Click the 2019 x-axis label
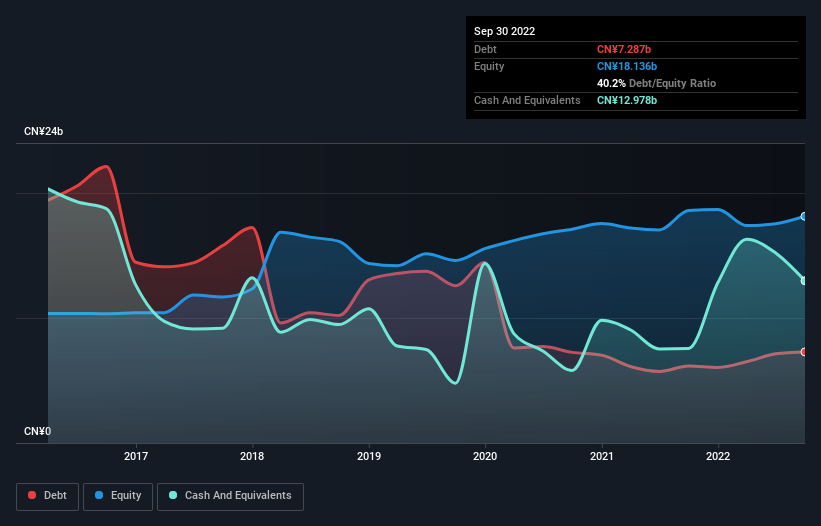This screenshot has height=526, width=821. point(369,456)
